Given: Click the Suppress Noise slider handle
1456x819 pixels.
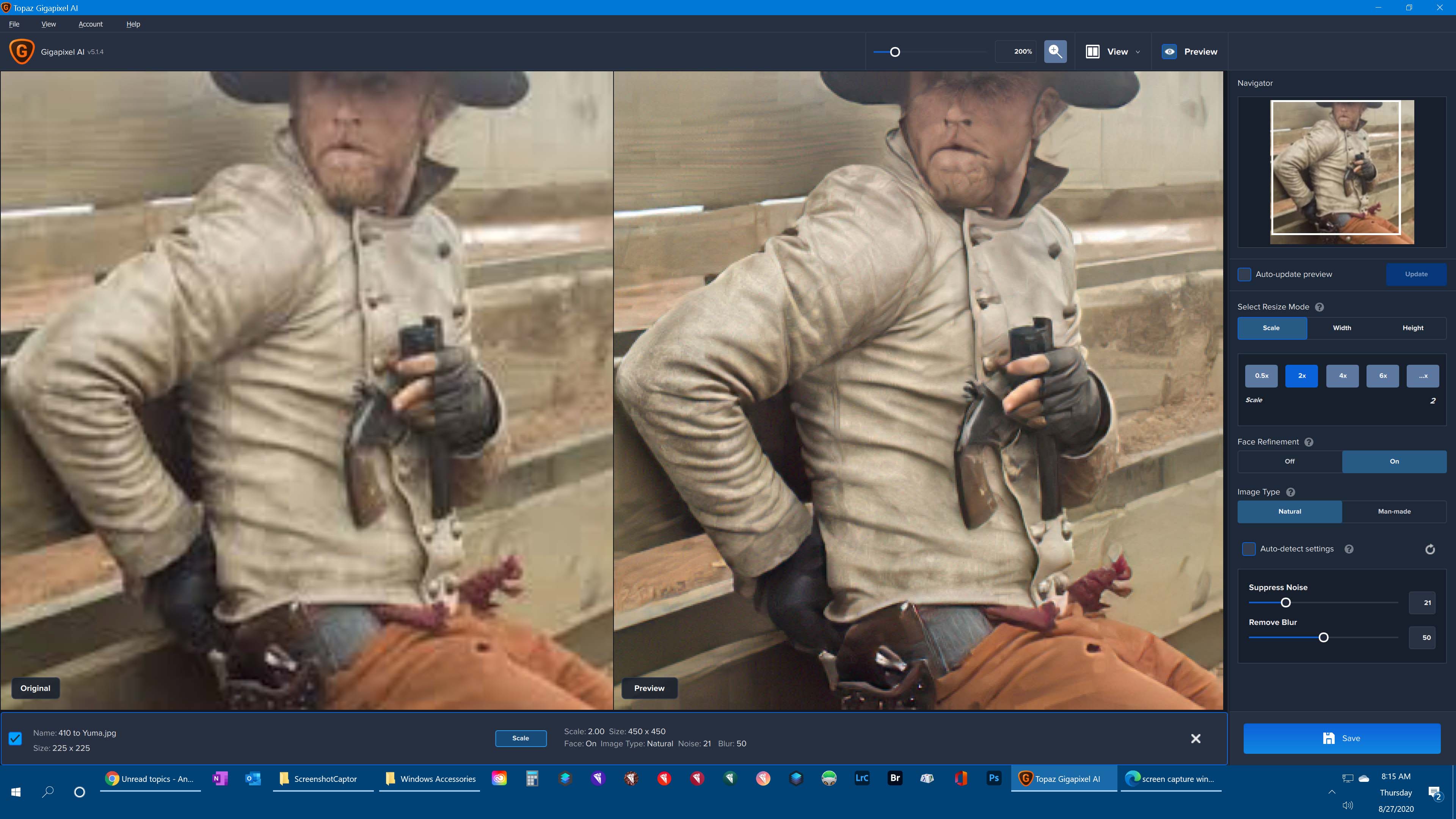Looking at the screenshot, I should click(1285, 602).
